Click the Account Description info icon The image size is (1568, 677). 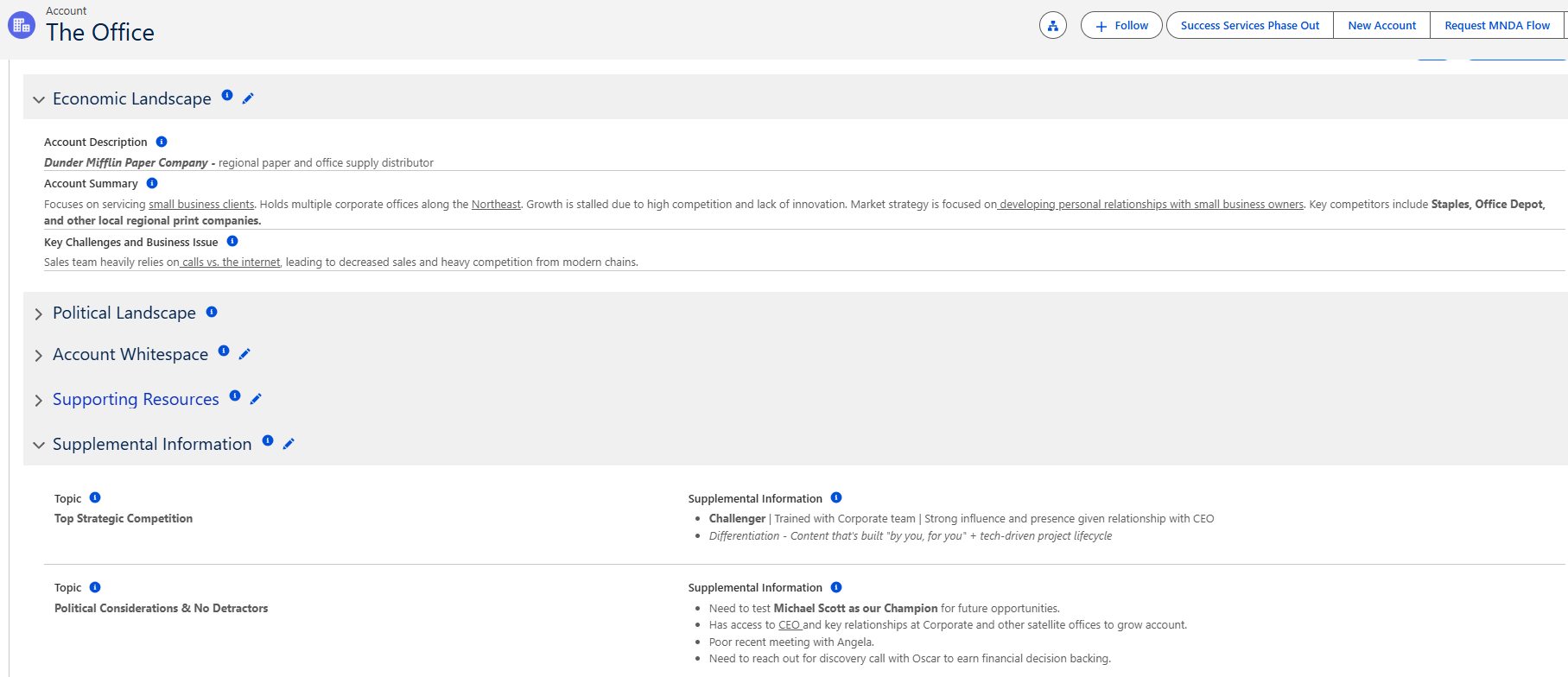(x=162, y=142)
